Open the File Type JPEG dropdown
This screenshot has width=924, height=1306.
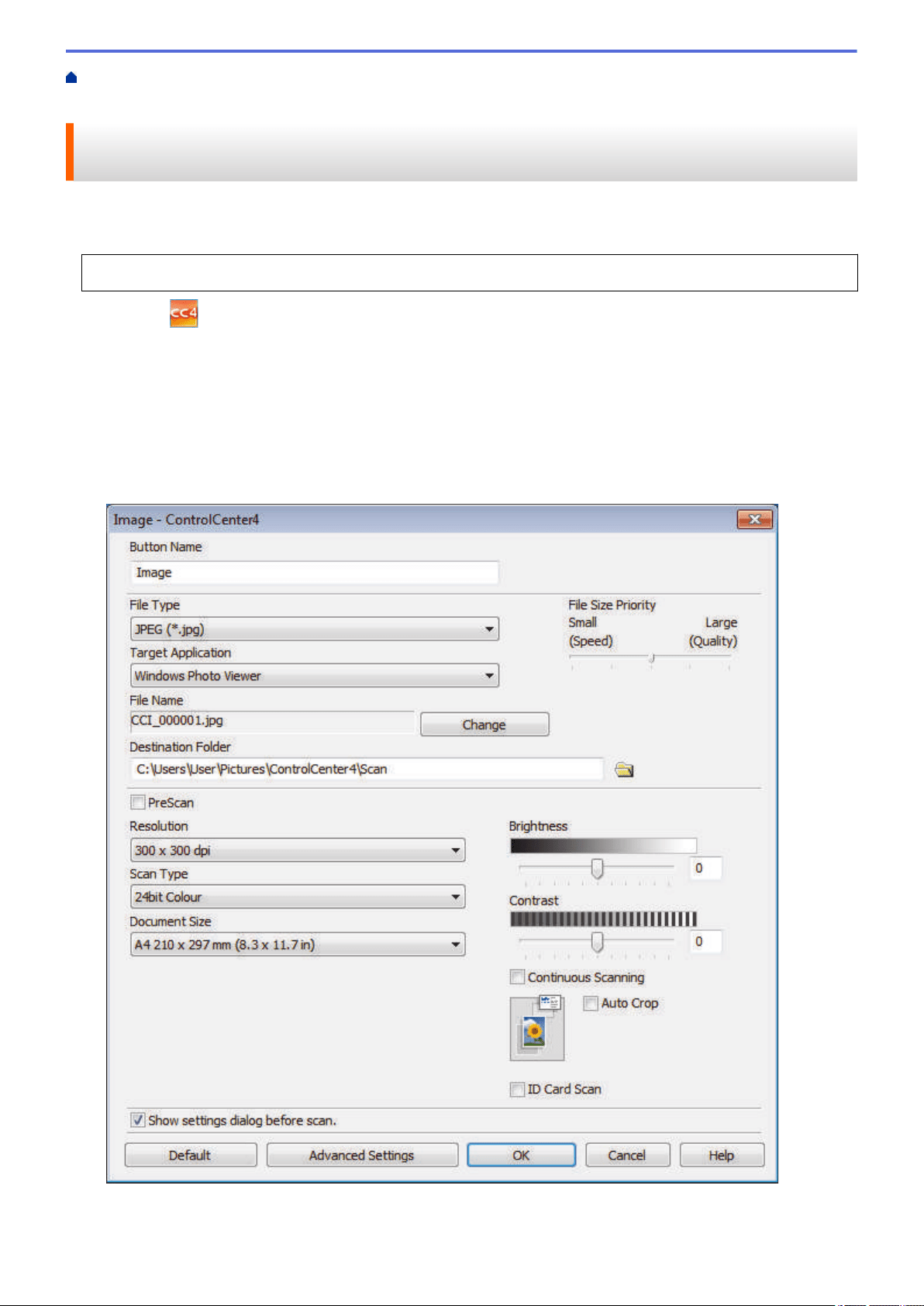point(315,629)
